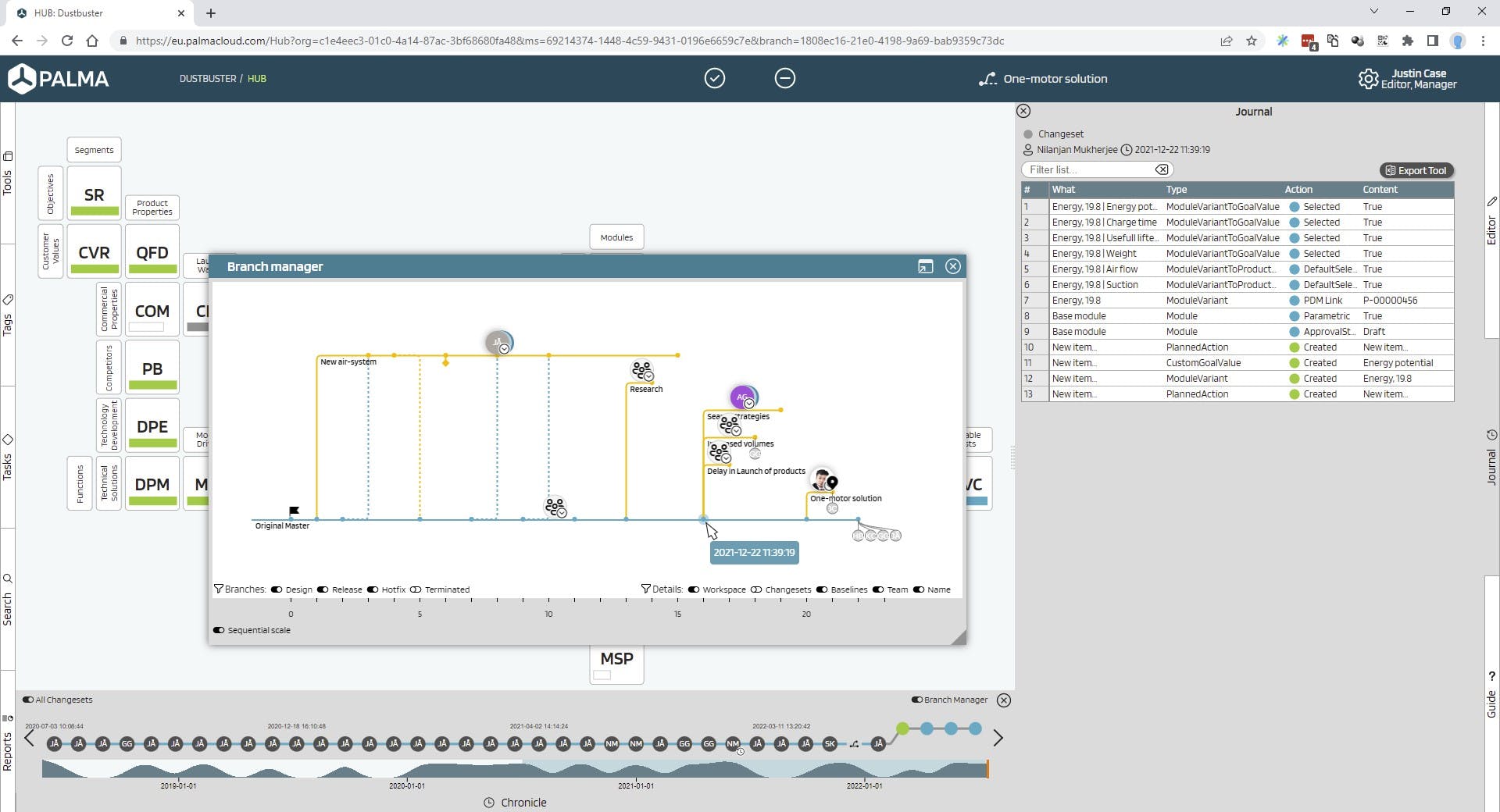Image resolution: width=1500 pixels, height=812 pixels.
Task: Click the green changeset dot in Chronicle
Action: click(x=902, y=728)
